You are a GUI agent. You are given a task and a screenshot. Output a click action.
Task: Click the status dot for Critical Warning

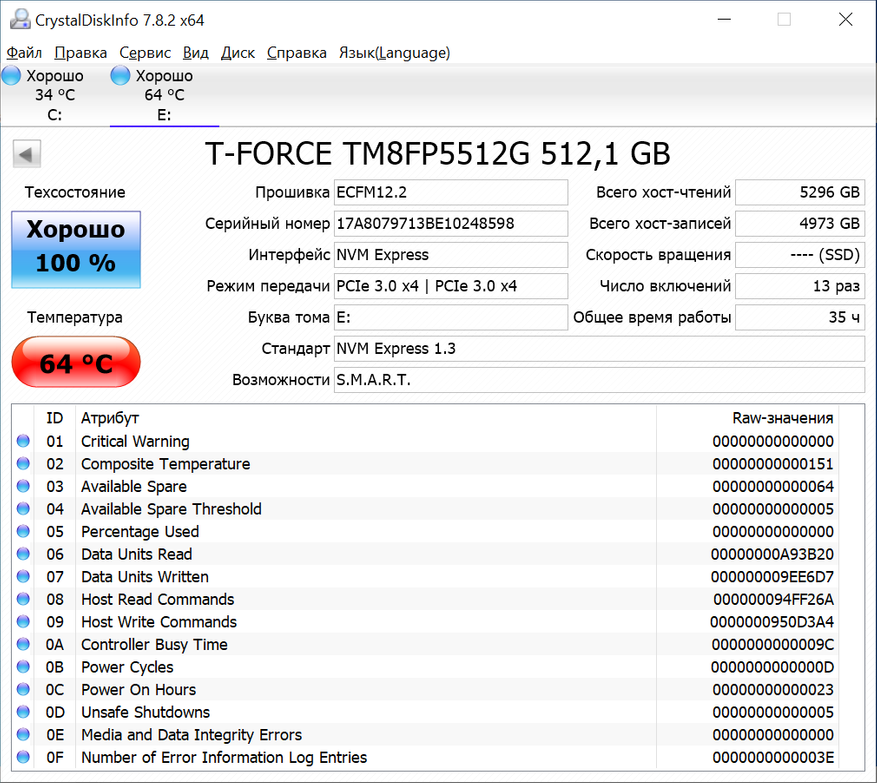tap(23, 441)
